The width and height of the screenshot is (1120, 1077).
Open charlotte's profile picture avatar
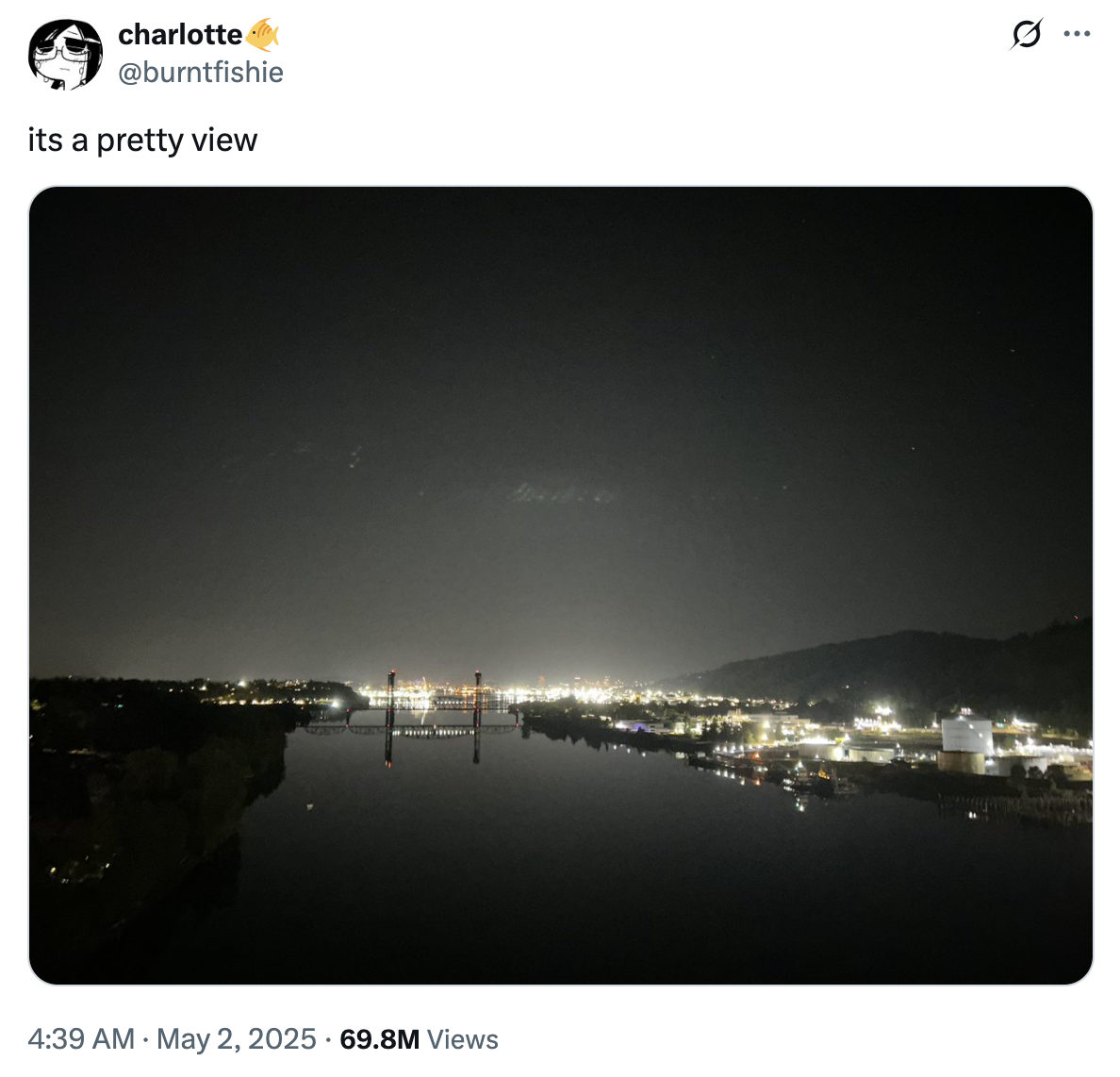65,55
